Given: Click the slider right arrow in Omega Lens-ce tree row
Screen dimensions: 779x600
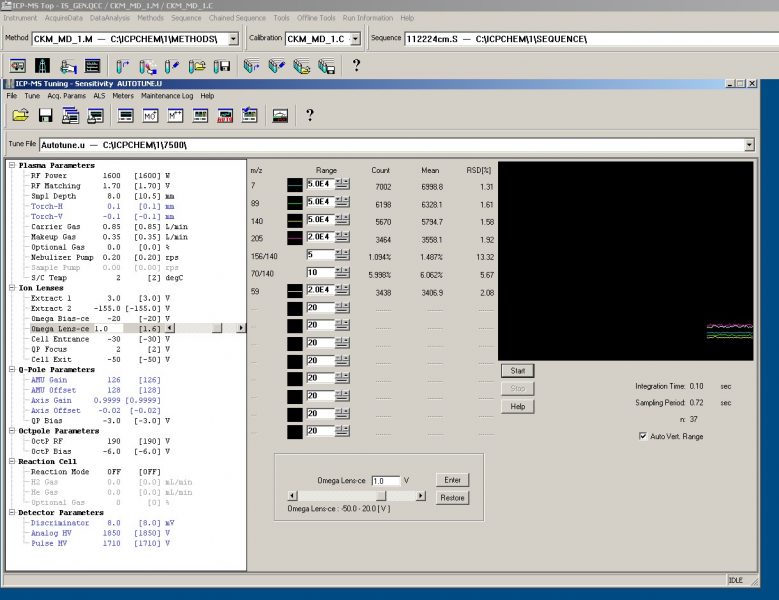Looking at the screenshot, I should tap(241, 328).
